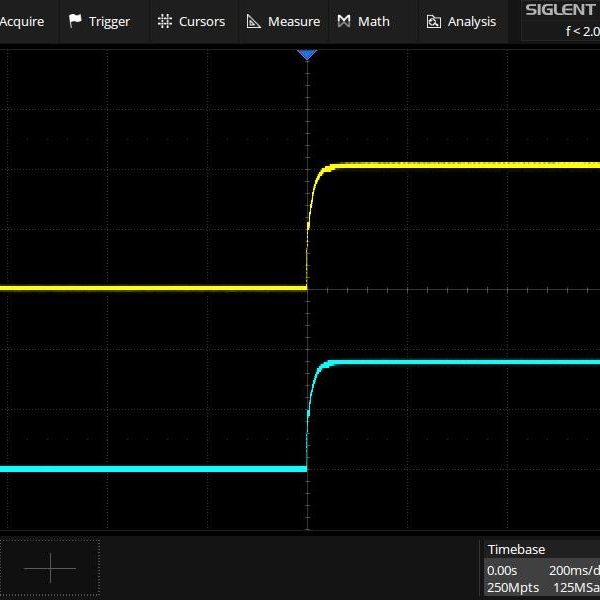Open the Acquire menu
This screenshot has width=600, height=600.
click(x=22, y=21)
